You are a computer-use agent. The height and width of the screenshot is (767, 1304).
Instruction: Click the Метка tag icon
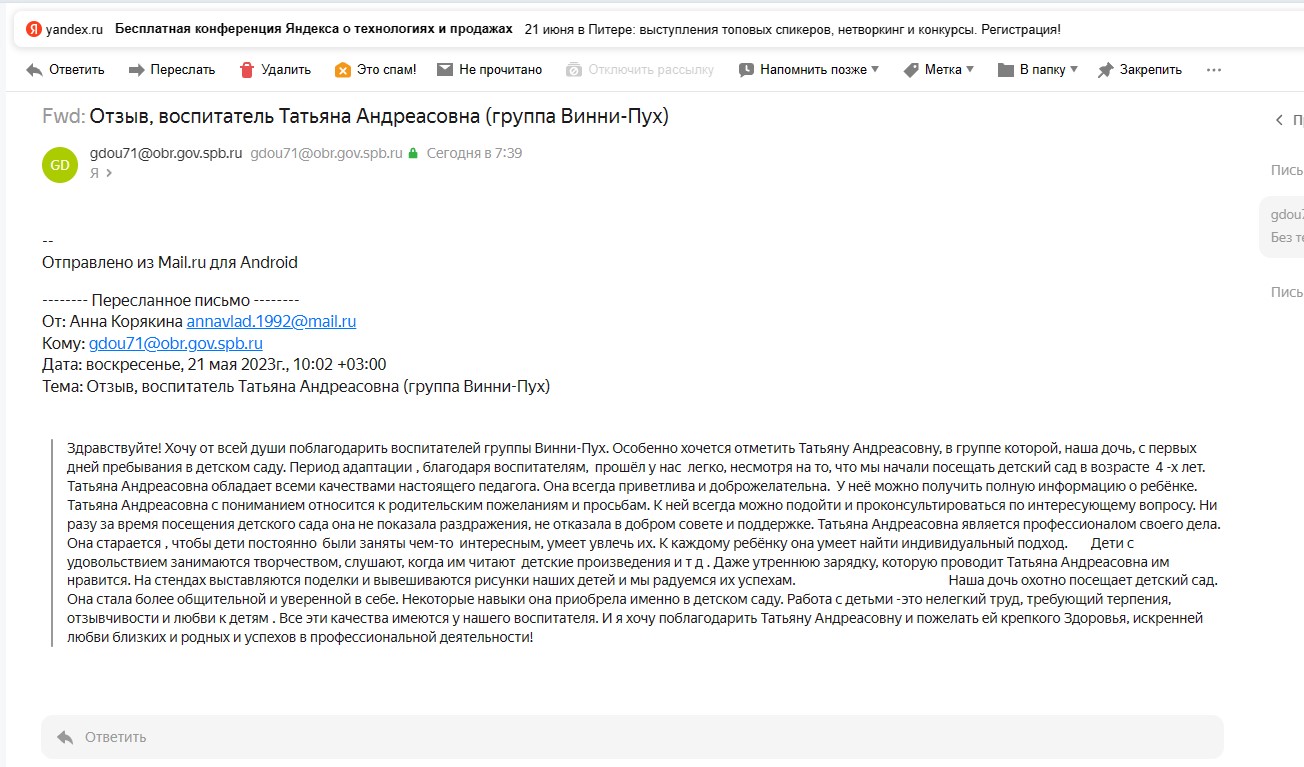point(911,70)
